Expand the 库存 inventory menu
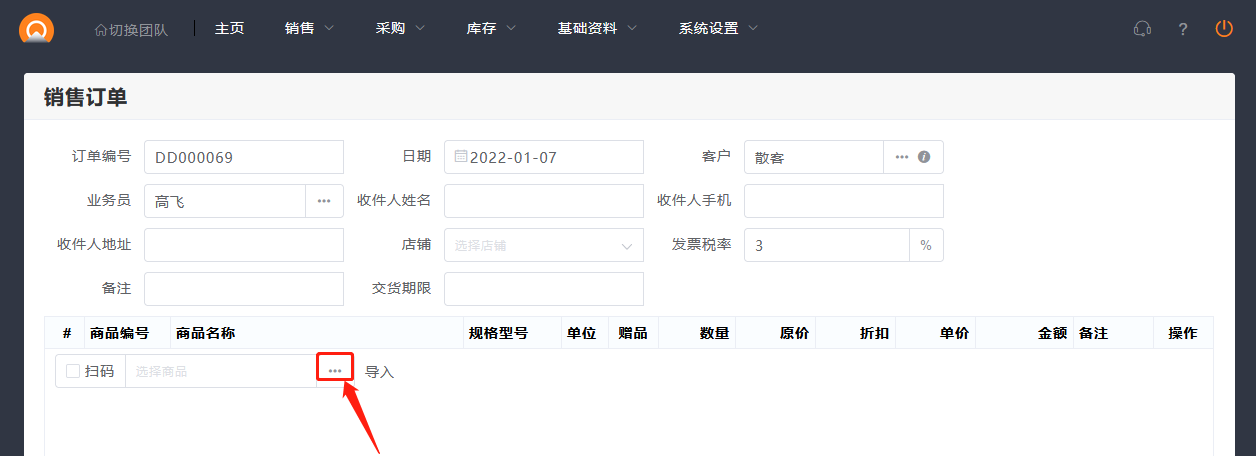The height and width of the screenshot is (456, 1256). [x=491, y=29]
